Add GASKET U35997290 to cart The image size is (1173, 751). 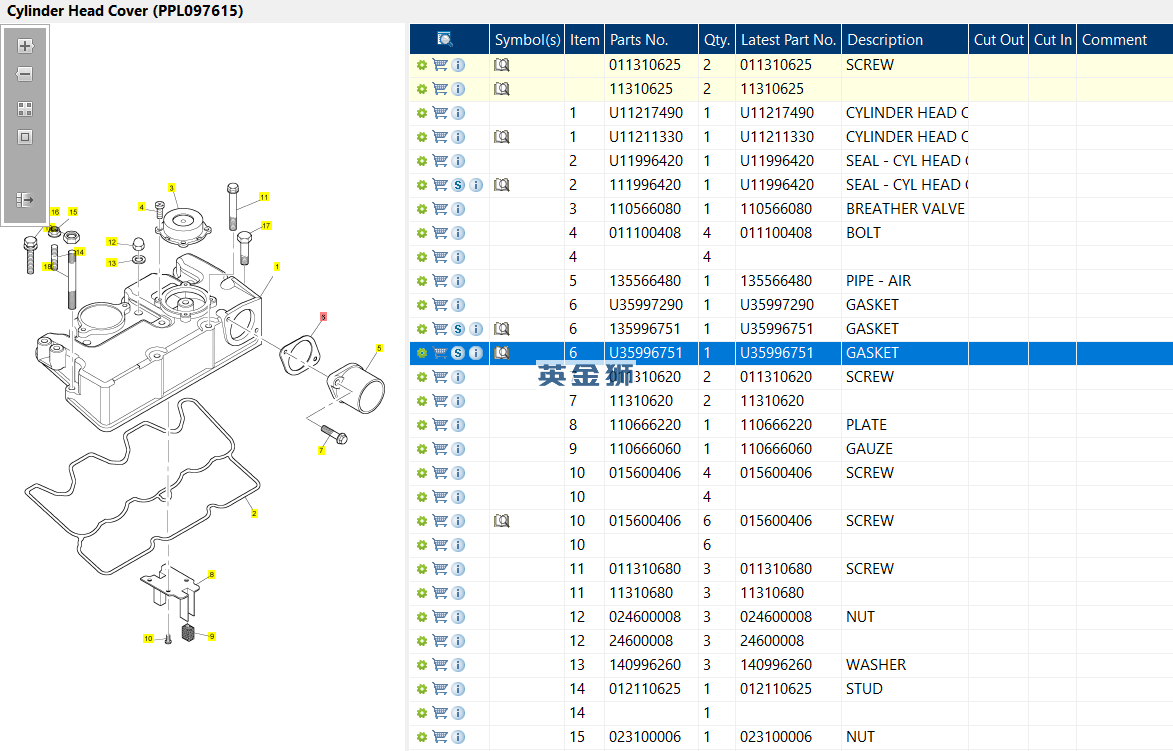point(440,304)
